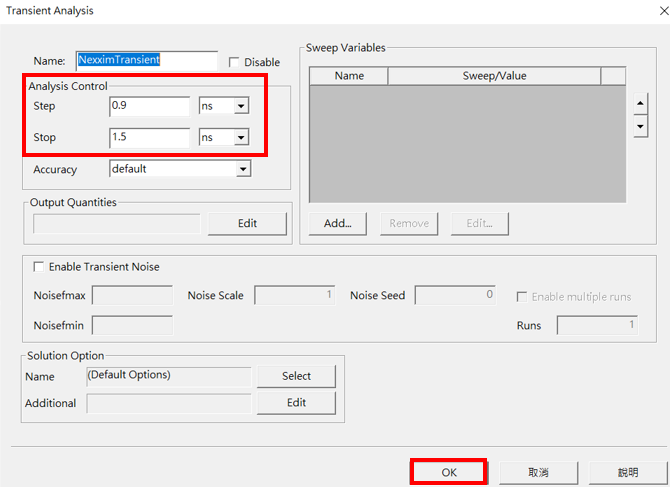
Task: Click the greyed-out Remove button
Action: click(x=409, y=223)
